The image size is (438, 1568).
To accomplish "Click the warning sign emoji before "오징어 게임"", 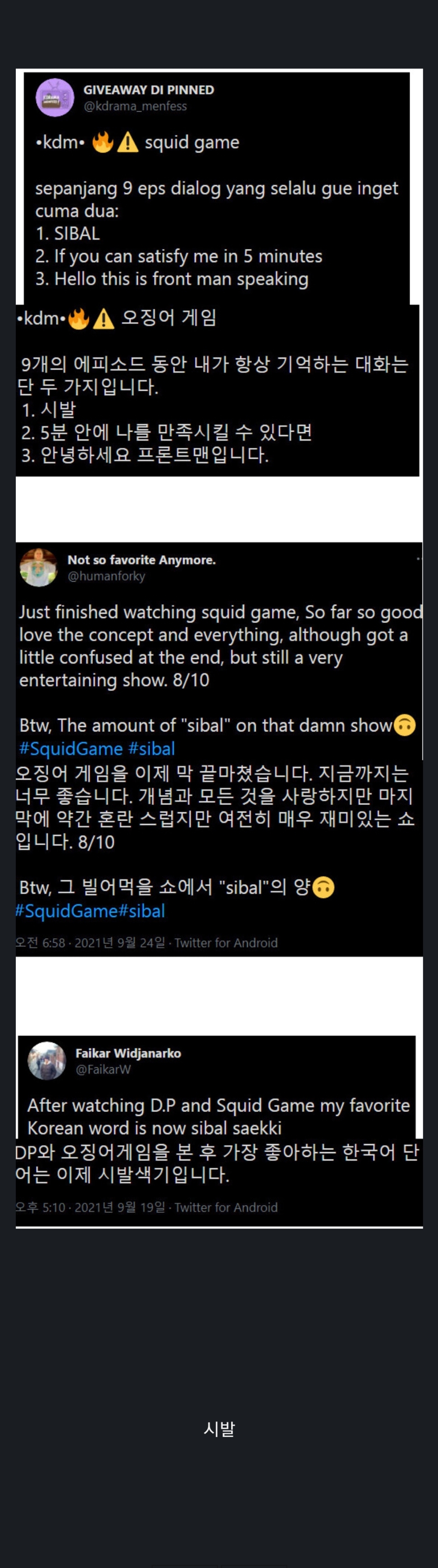I will (x=104, y=318).
